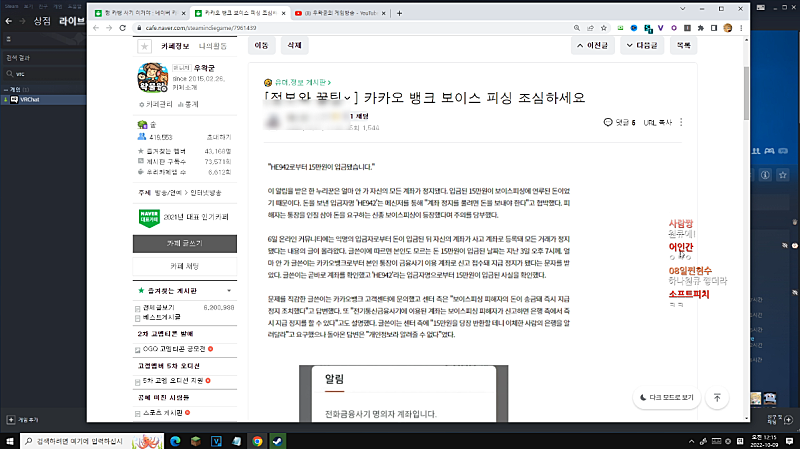Screen dimensions: 800x449
Task: Copy the post URL link
Action: coord(658,122)
